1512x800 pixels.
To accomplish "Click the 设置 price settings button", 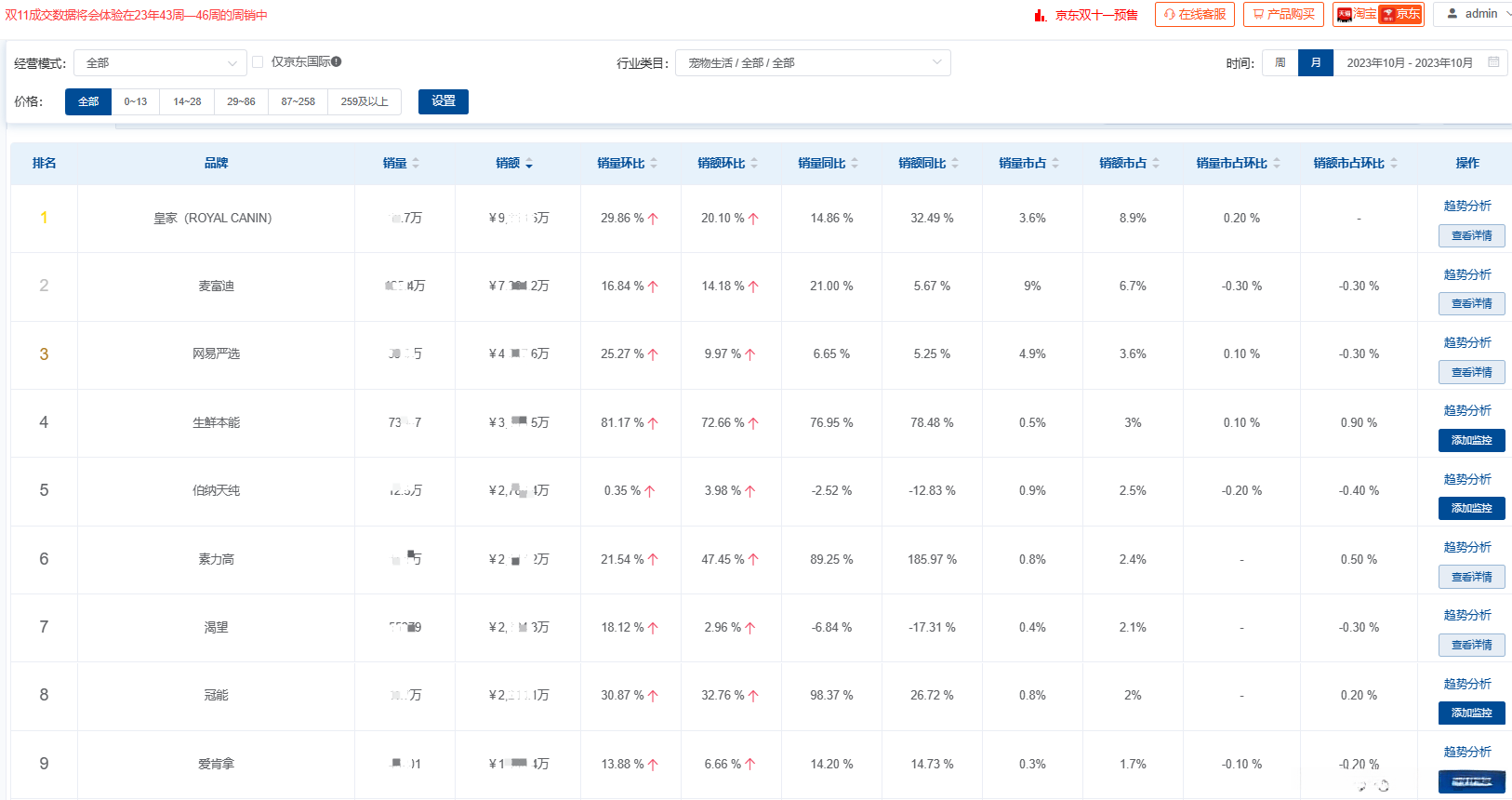I will [444, 101].
